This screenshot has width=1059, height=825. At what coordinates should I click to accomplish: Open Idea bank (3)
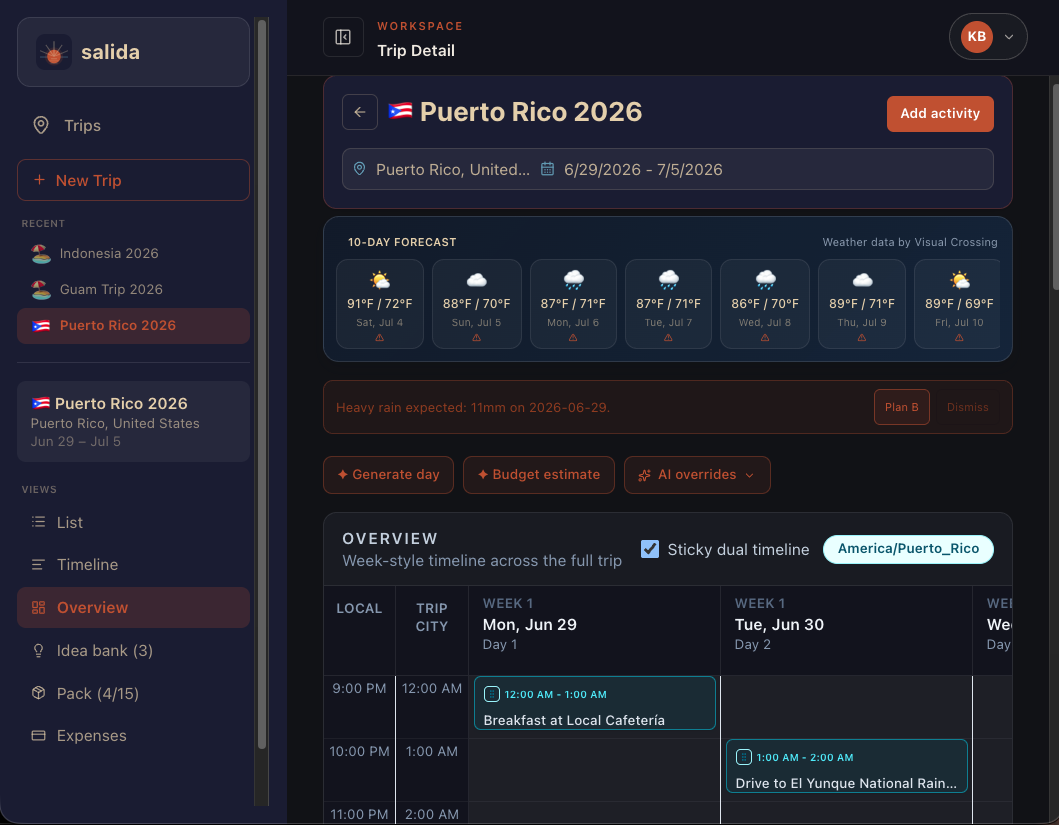click(134, 650)
